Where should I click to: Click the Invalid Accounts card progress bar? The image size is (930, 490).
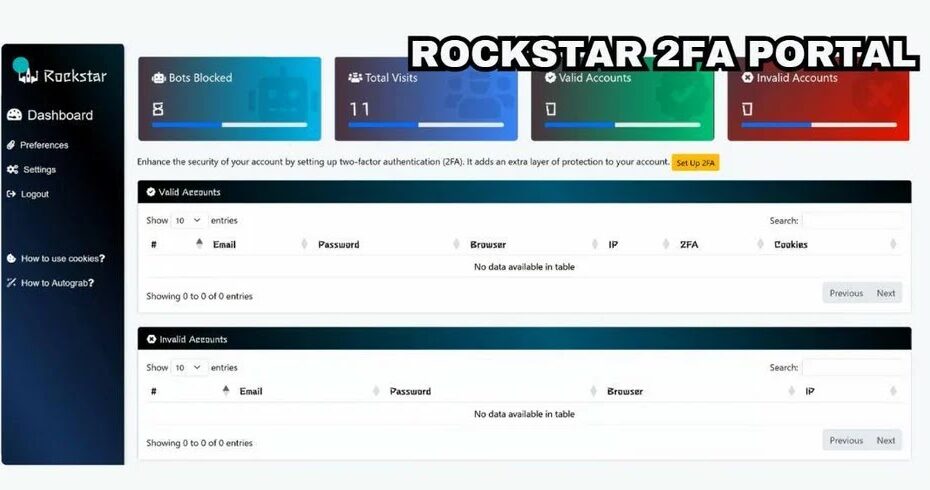[x=819, y=125]
